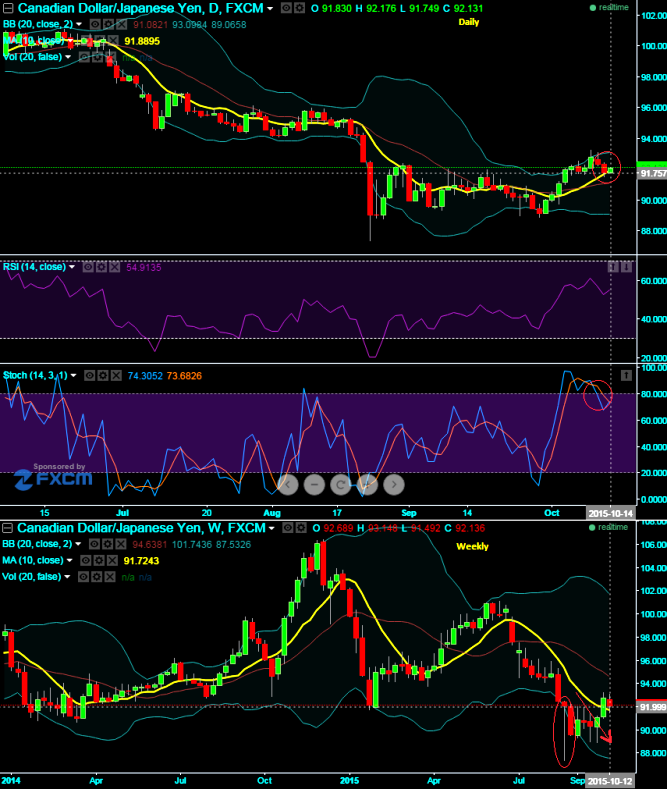Zoom out daily chart with minus button
Screen dimensions: 667x789
314,485
